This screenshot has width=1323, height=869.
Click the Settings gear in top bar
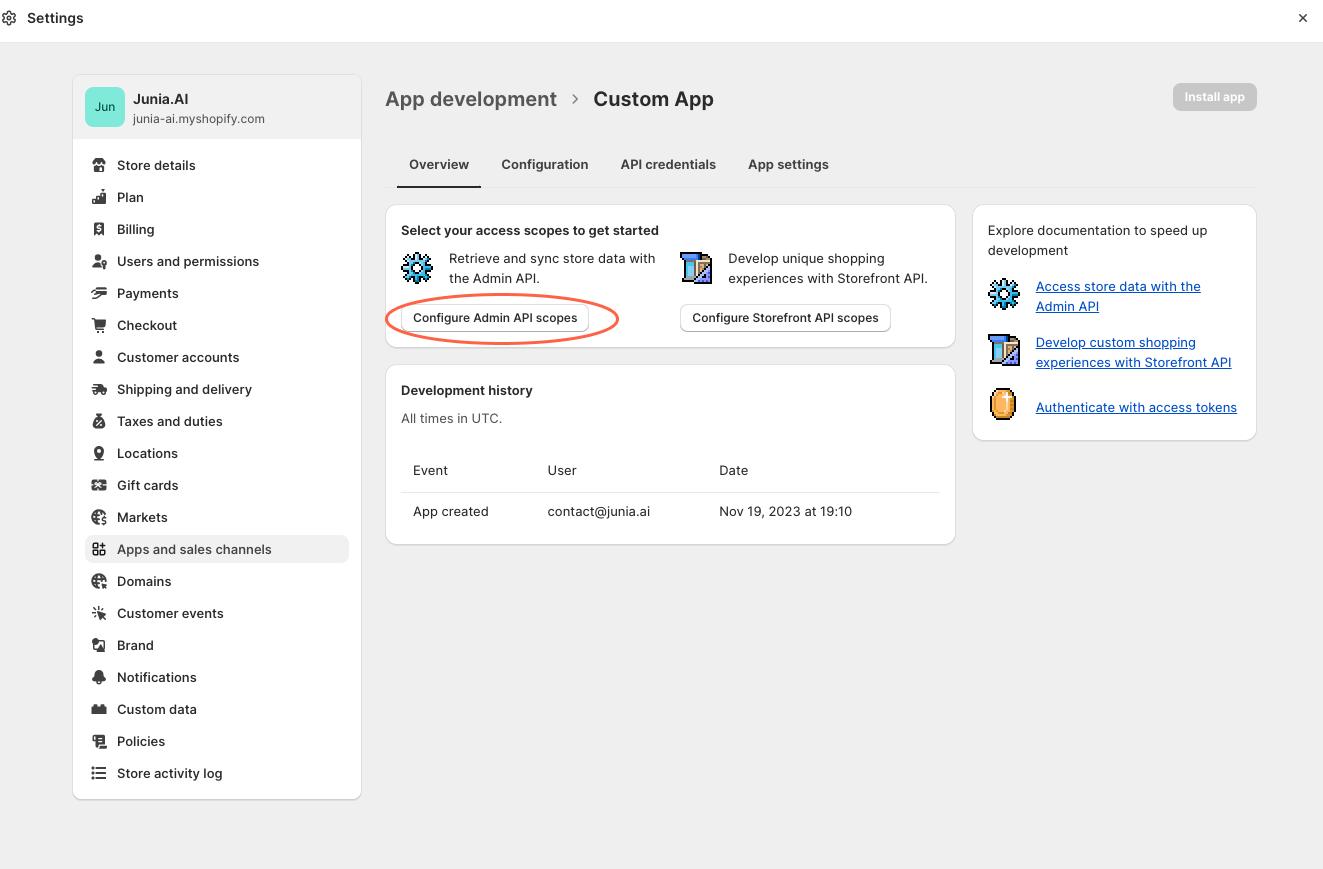[11, 18]
